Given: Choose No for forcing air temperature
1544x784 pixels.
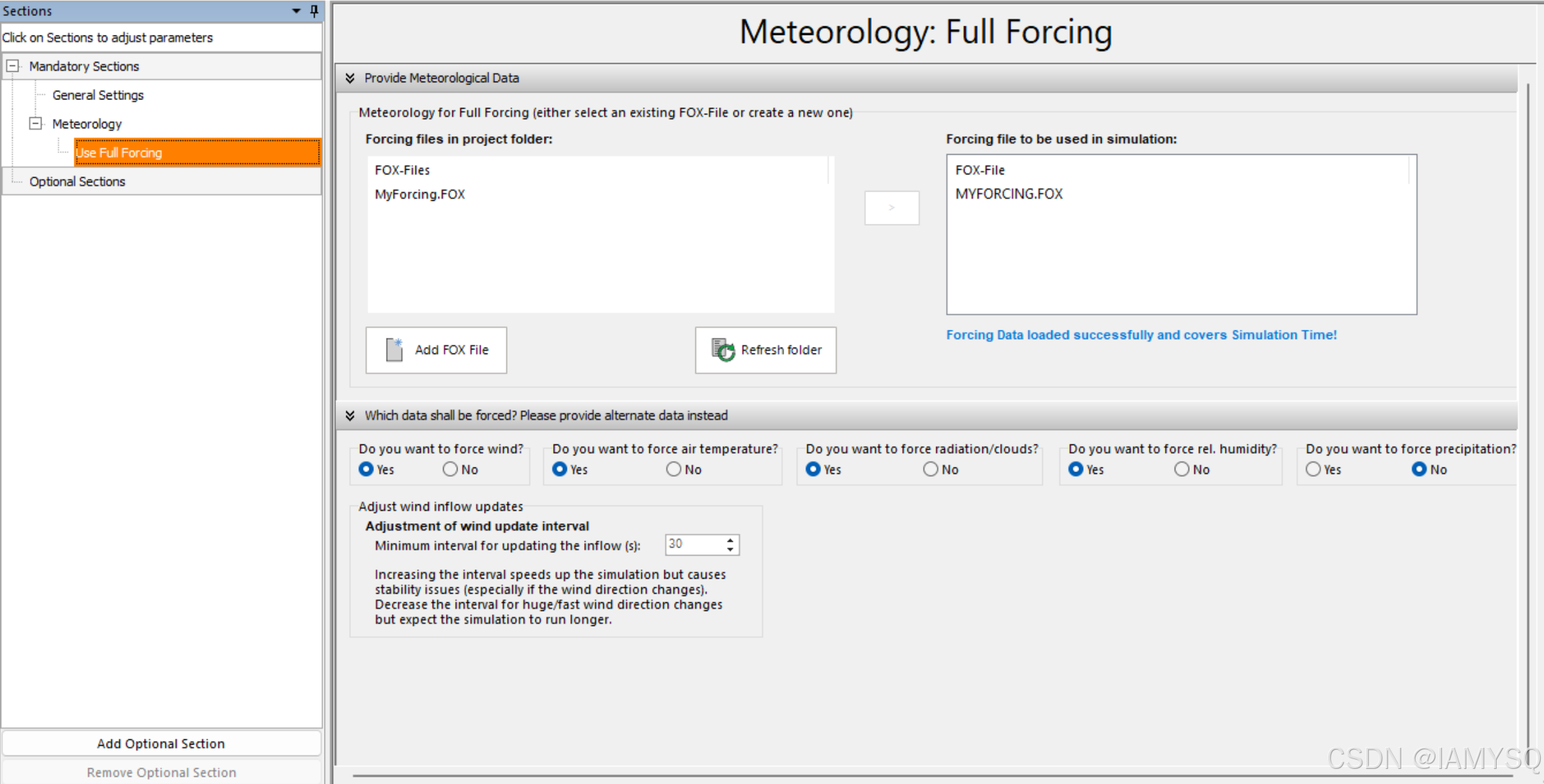Looking at the screenshot, I should coord(674,469).
